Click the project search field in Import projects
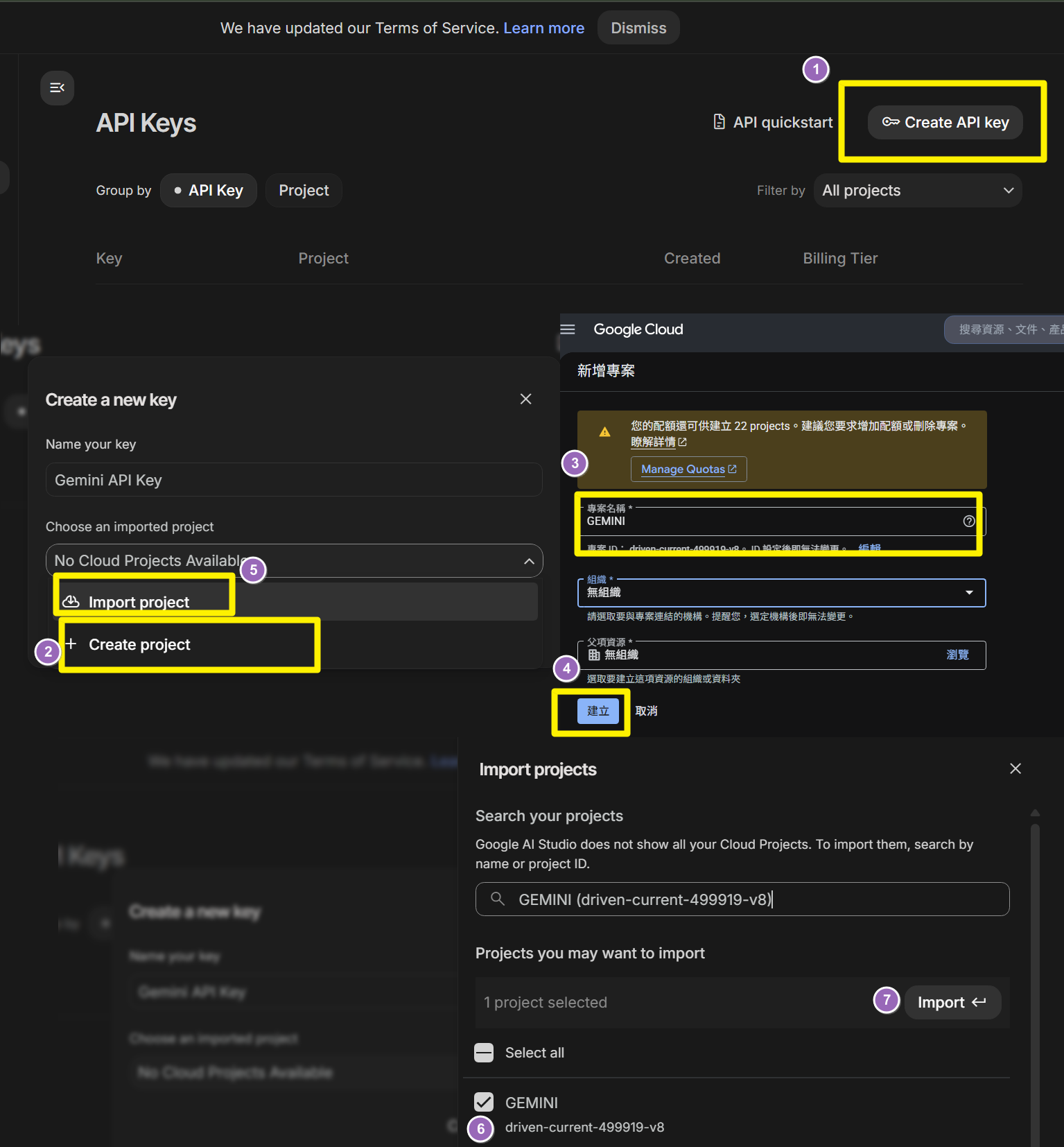 point(742,899)
